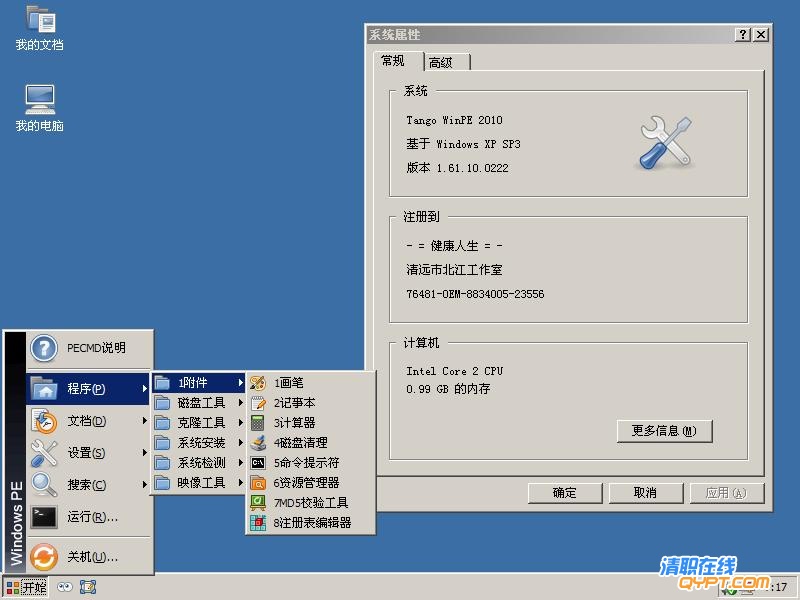
Task: Expand the 磁盘工具 submenu arrow
Action: point(240,403)
